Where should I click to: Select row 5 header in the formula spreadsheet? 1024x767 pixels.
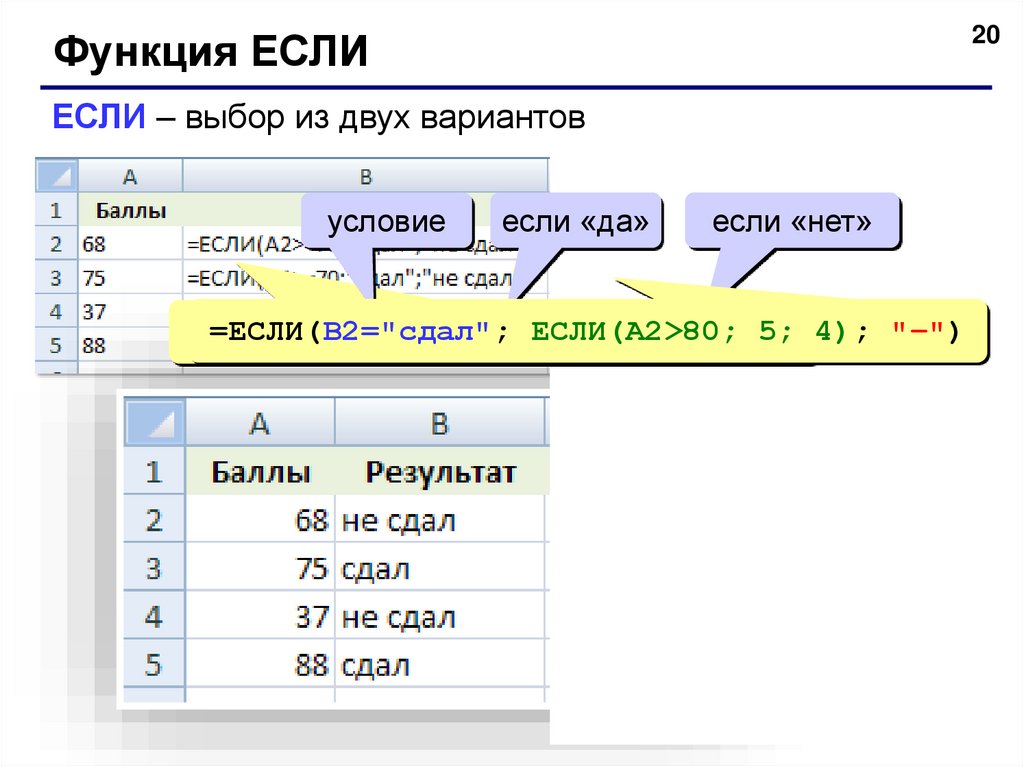click(57, 345)
